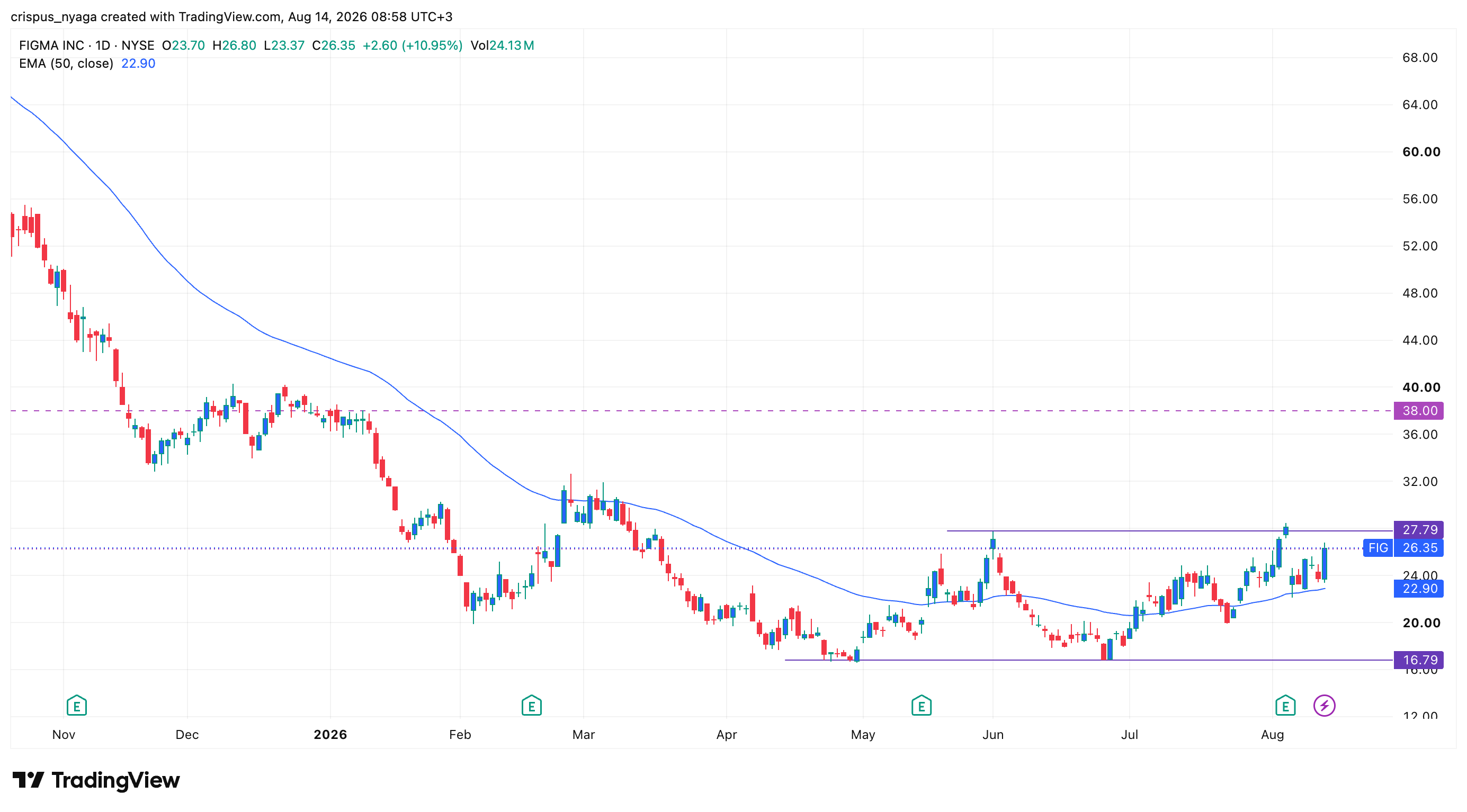The height and width of the screenshot is (812, 1467).
Task: Click the open value O23.70
Action: [x=183, y=46]
